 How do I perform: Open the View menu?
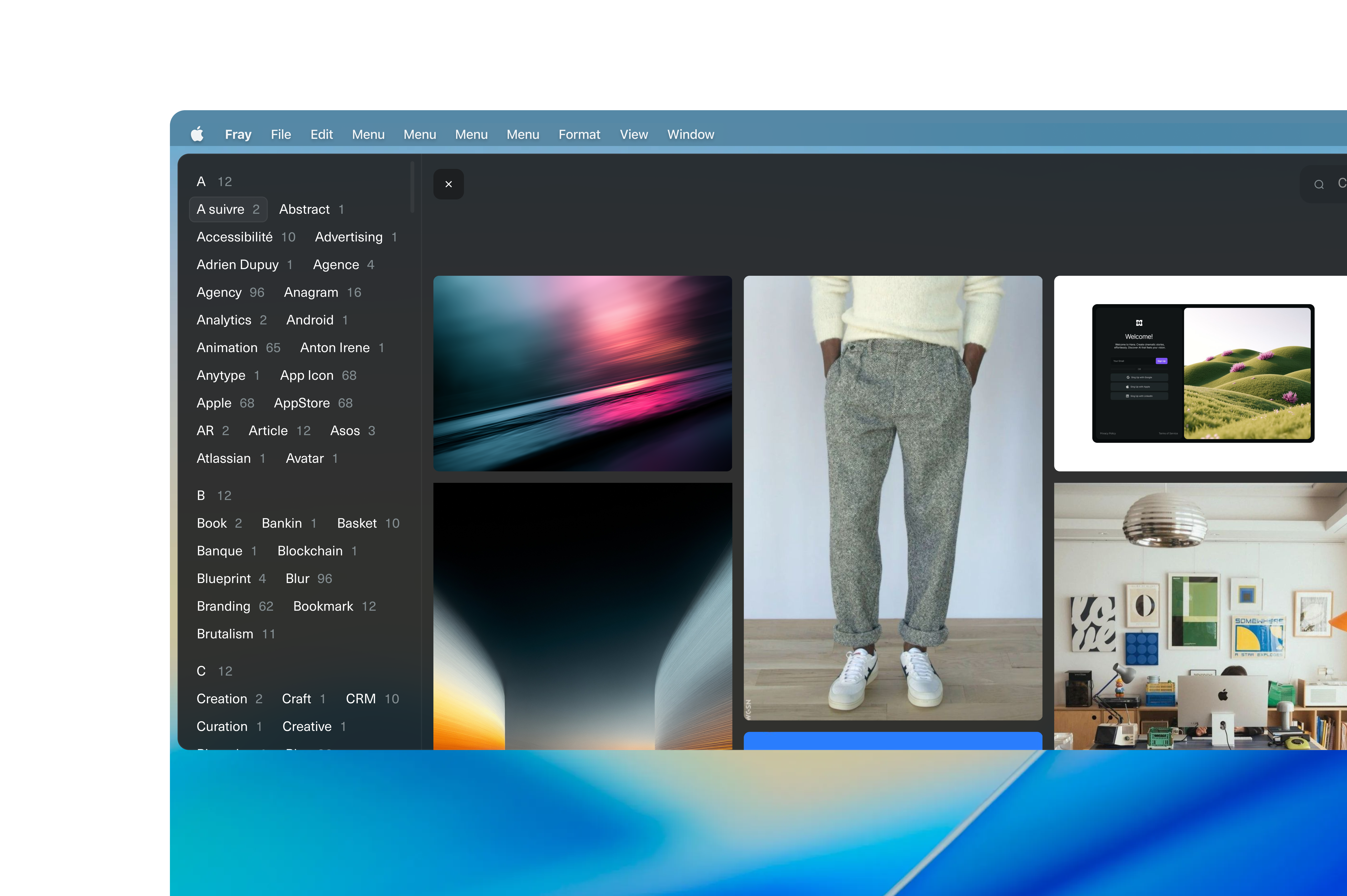pyautogui.click(x=633, y=134)
